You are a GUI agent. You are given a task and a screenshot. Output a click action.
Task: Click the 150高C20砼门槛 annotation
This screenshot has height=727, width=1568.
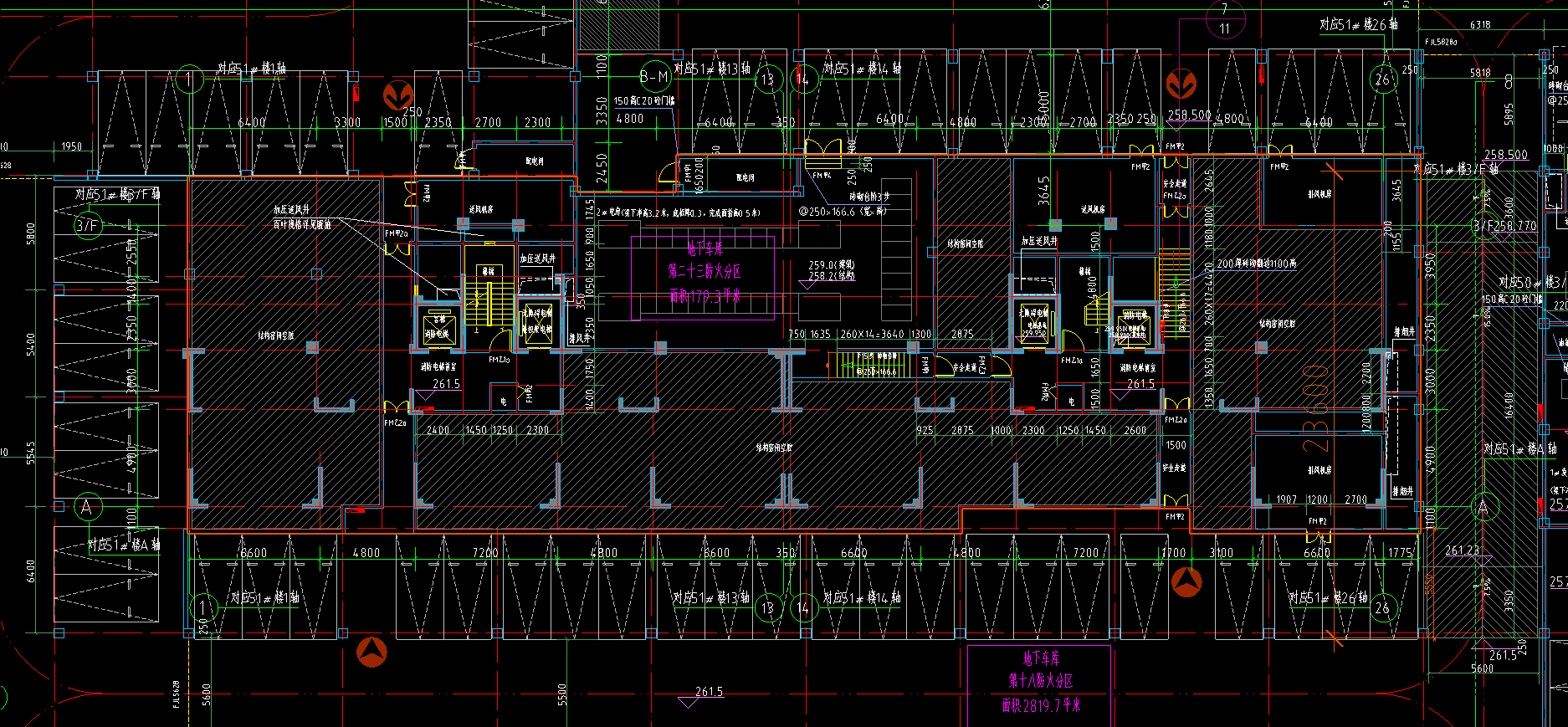pyautogui.click(x=644, y=100)
